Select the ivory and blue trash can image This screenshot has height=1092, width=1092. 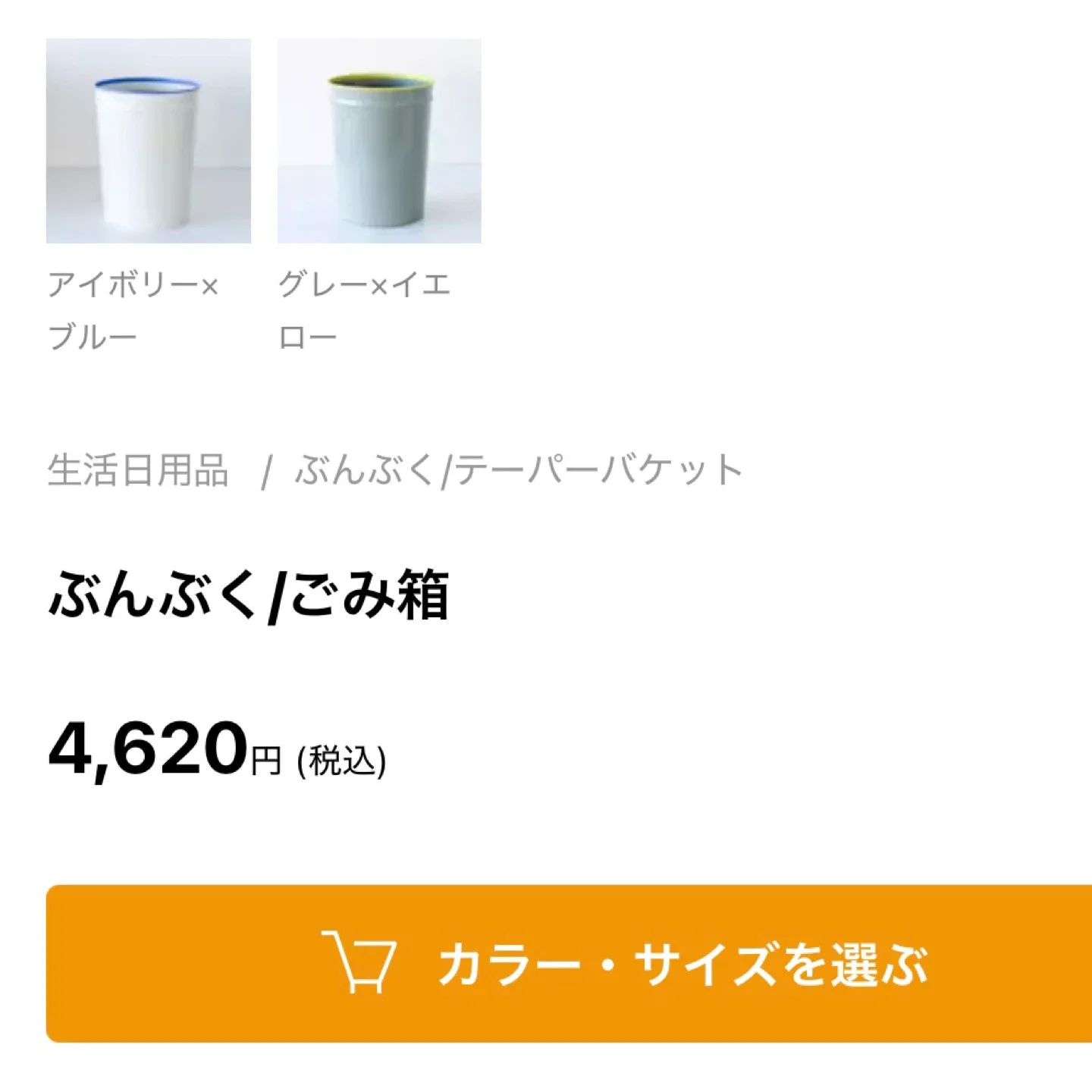tap(149, 141)
